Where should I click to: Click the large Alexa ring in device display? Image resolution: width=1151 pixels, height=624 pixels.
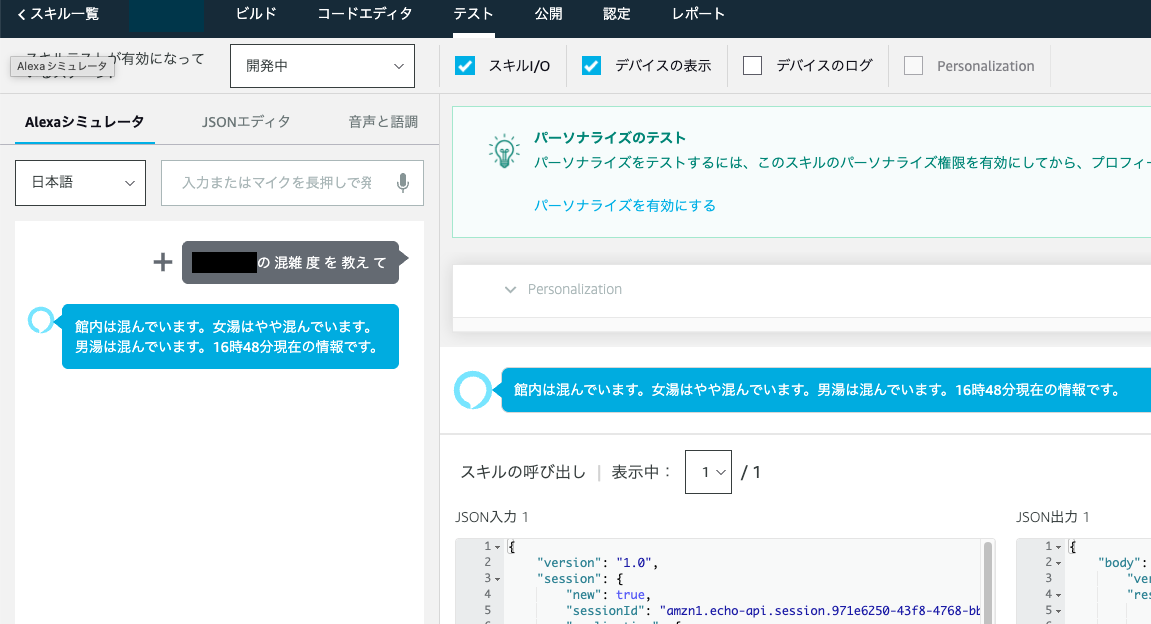[473, 390]
